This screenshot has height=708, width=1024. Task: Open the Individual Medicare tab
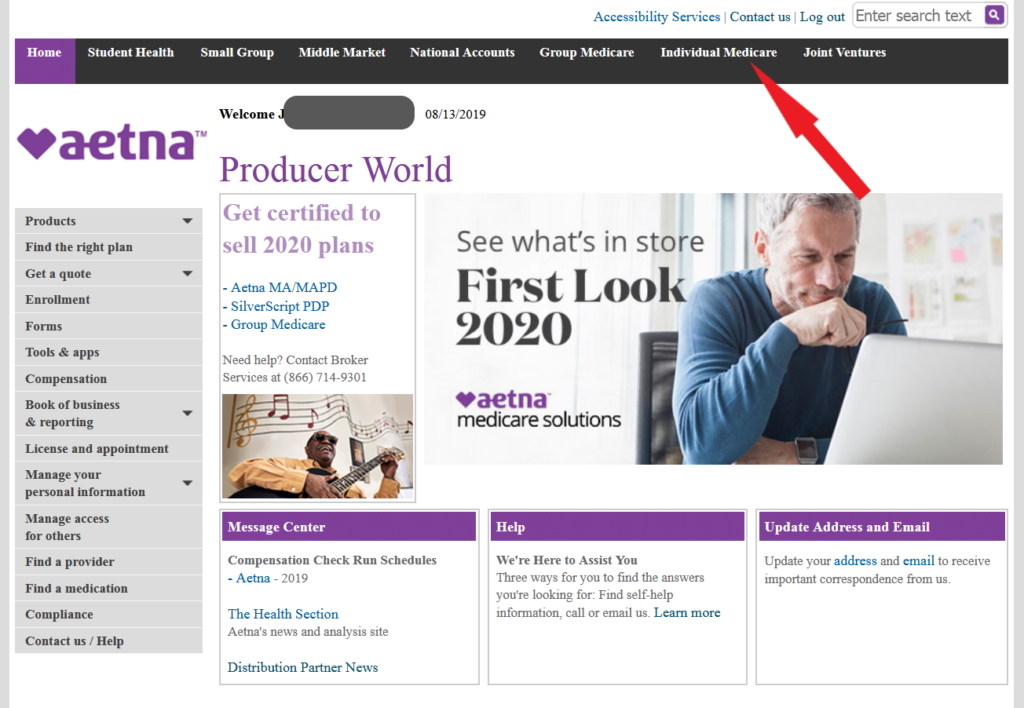[718, 53]
